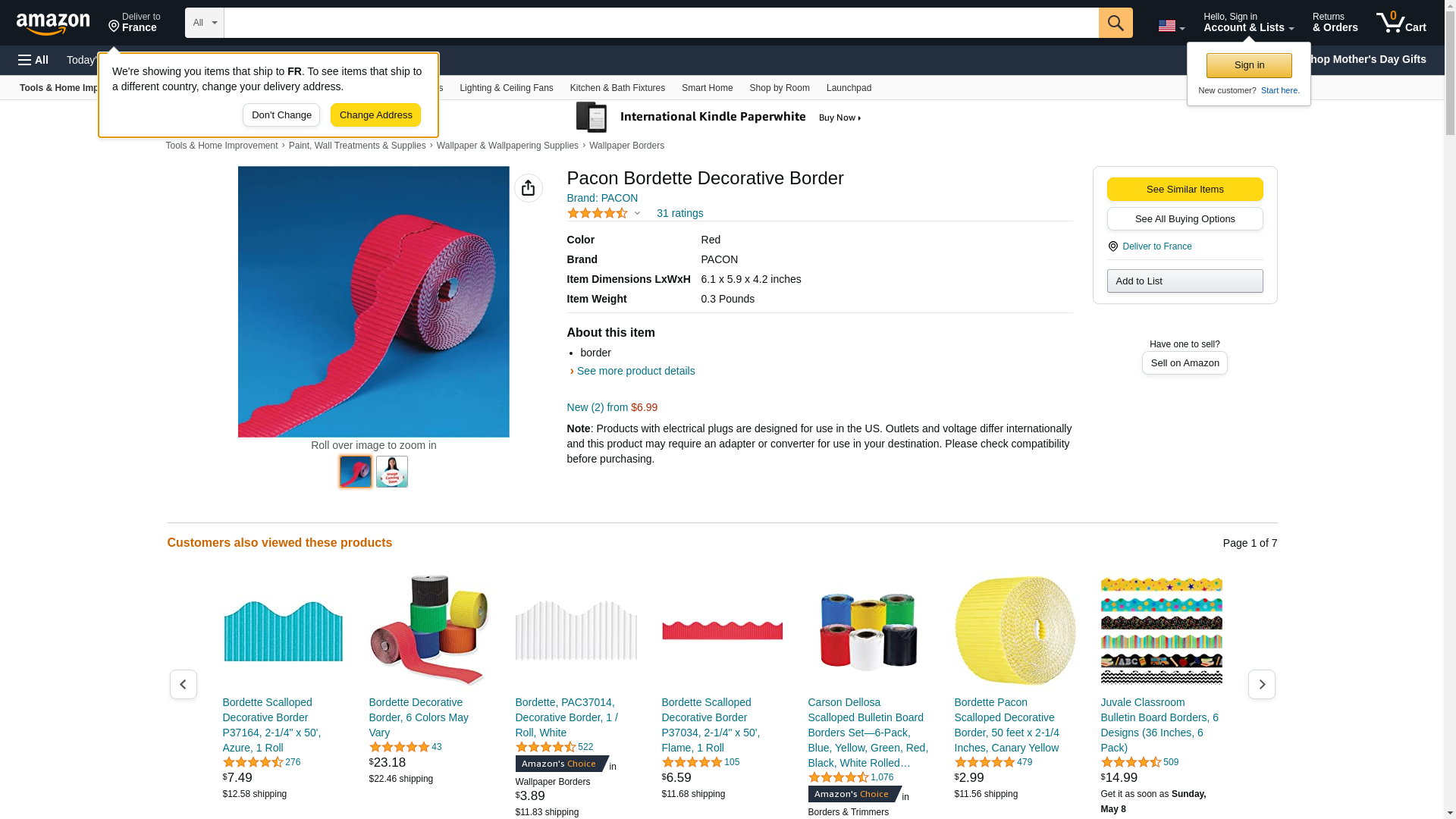Open the search category All dropdown
Image resolution: width=1456 pixels, height=819 pixels.
204,23
